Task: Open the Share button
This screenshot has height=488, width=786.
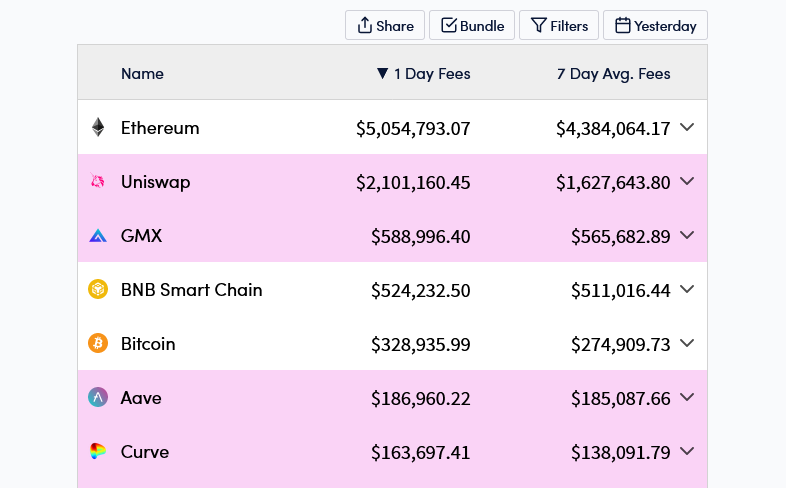Action: pos(385,26)
